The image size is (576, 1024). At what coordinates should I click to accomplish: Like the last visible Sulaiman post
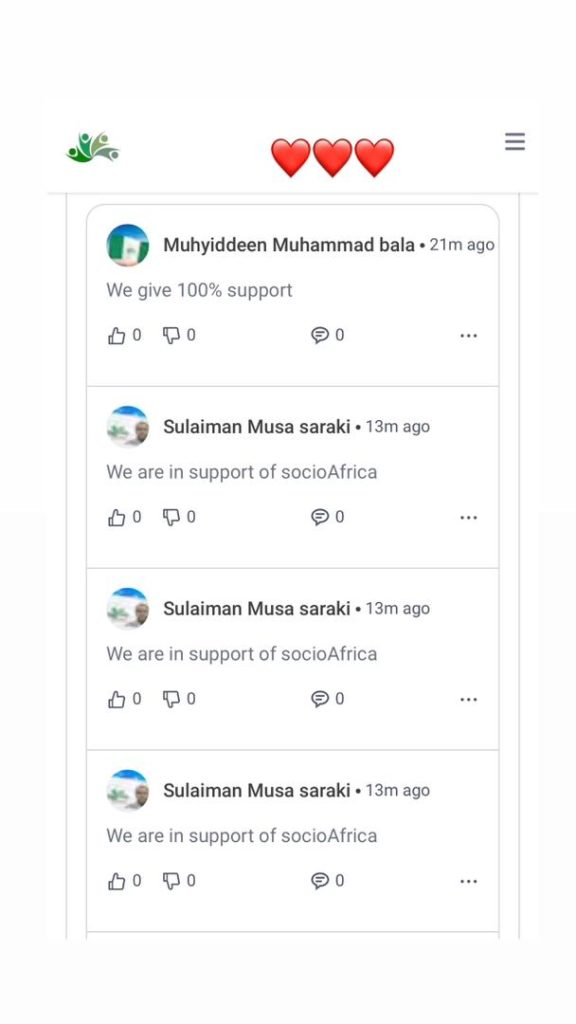[116, 882]
